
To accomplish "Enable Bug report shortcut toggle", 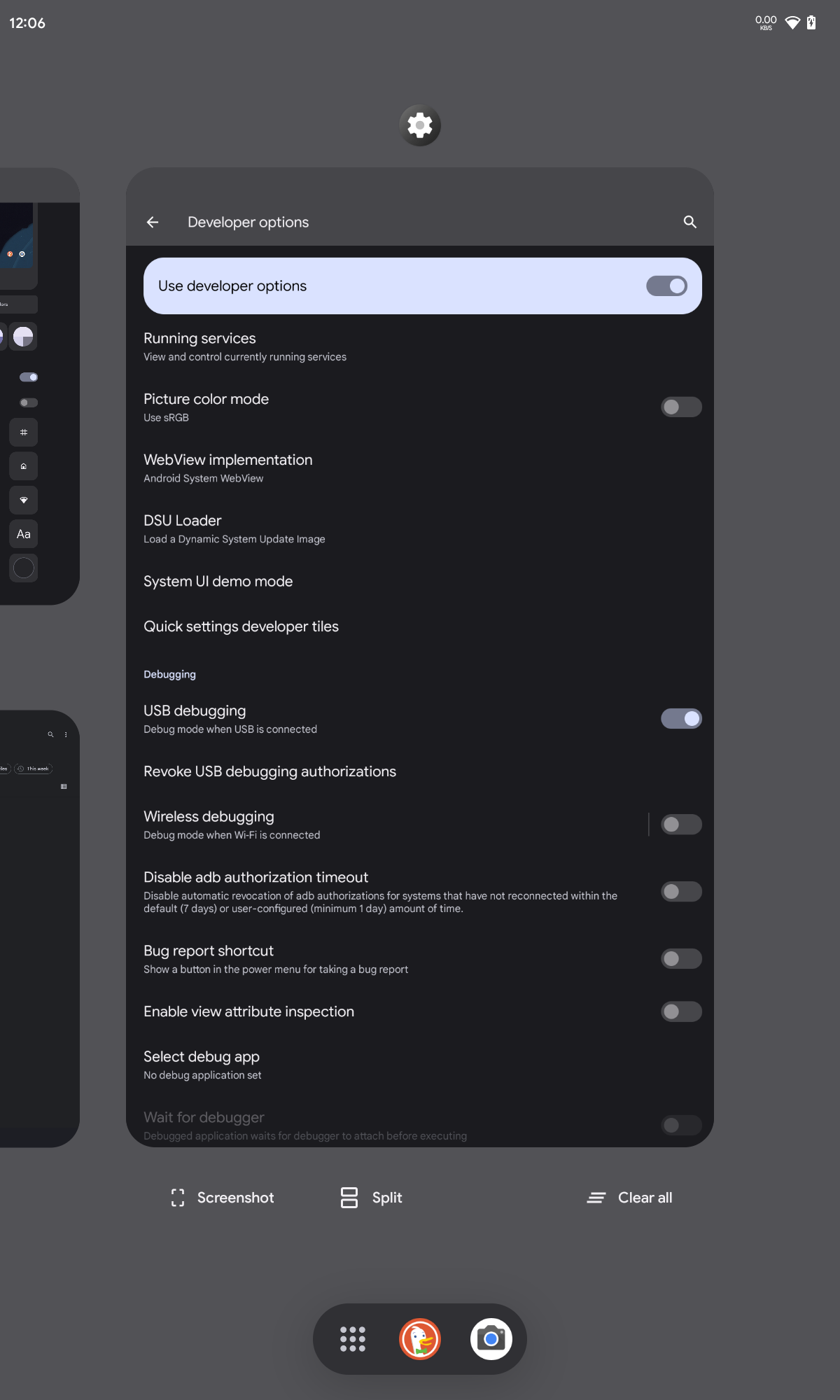I will [x=681, y=959].
